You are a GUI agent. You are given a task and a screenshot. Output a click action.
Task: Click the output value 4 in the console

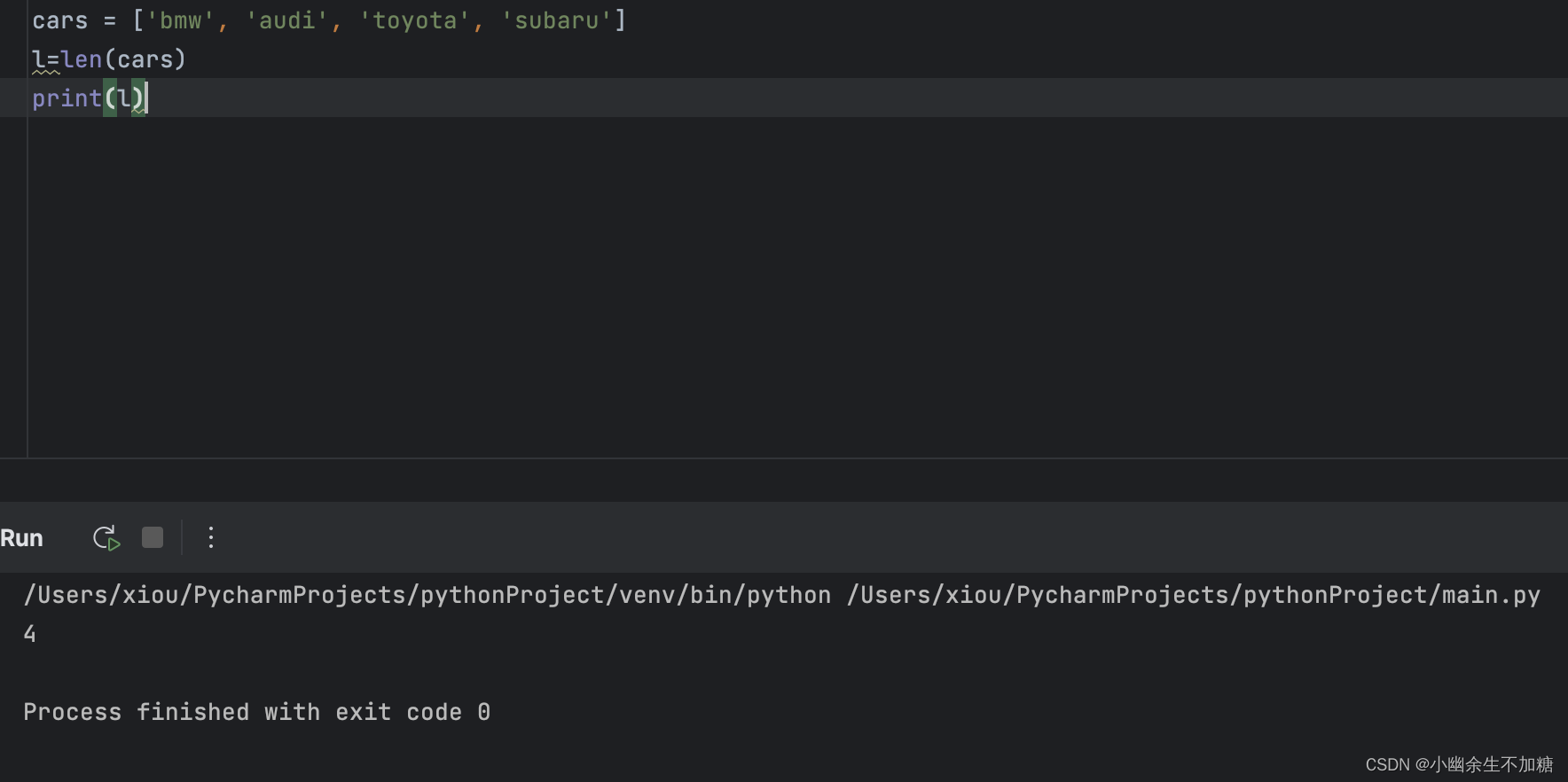tap(30, 634)
